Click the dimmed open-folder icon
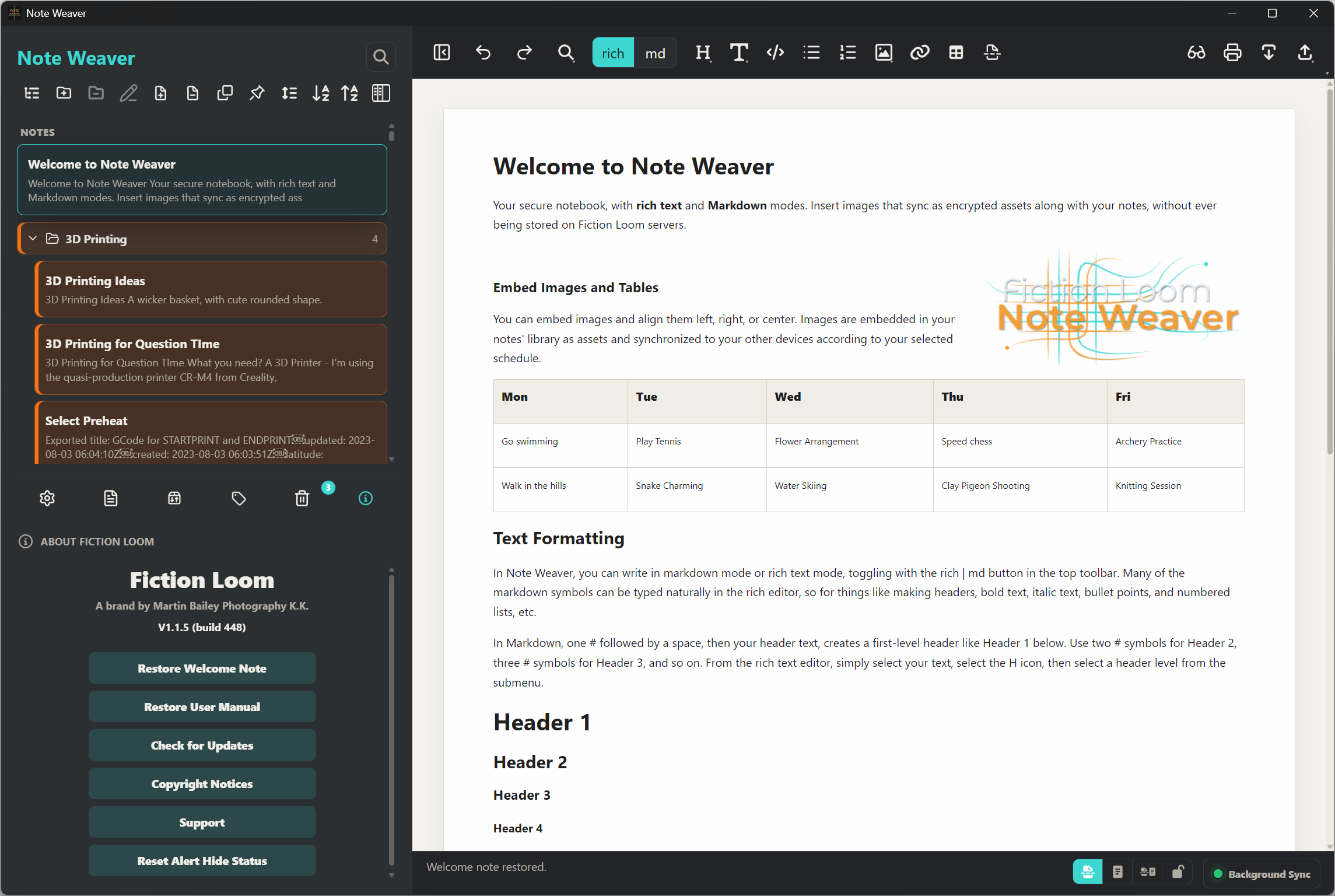 (96, 93)
